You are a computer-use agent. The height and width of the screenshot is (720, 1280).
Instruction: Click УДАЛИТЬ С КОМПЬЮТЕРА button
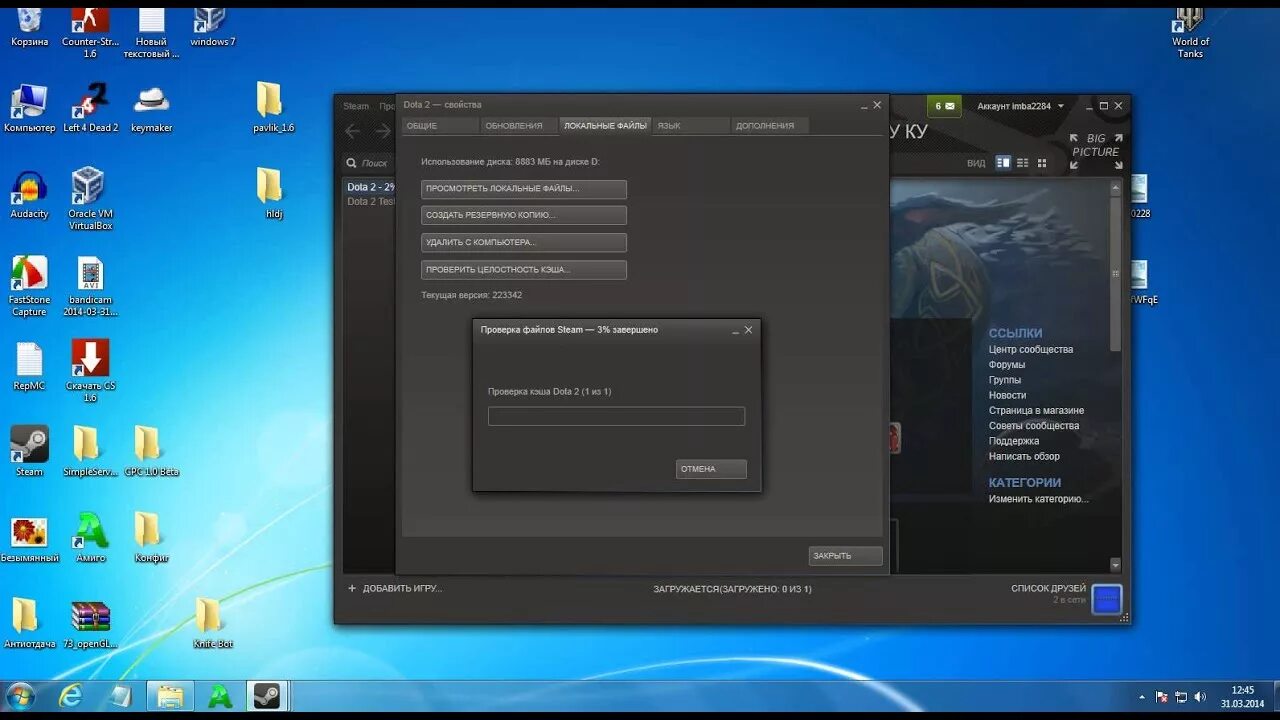tap(524, 243)
